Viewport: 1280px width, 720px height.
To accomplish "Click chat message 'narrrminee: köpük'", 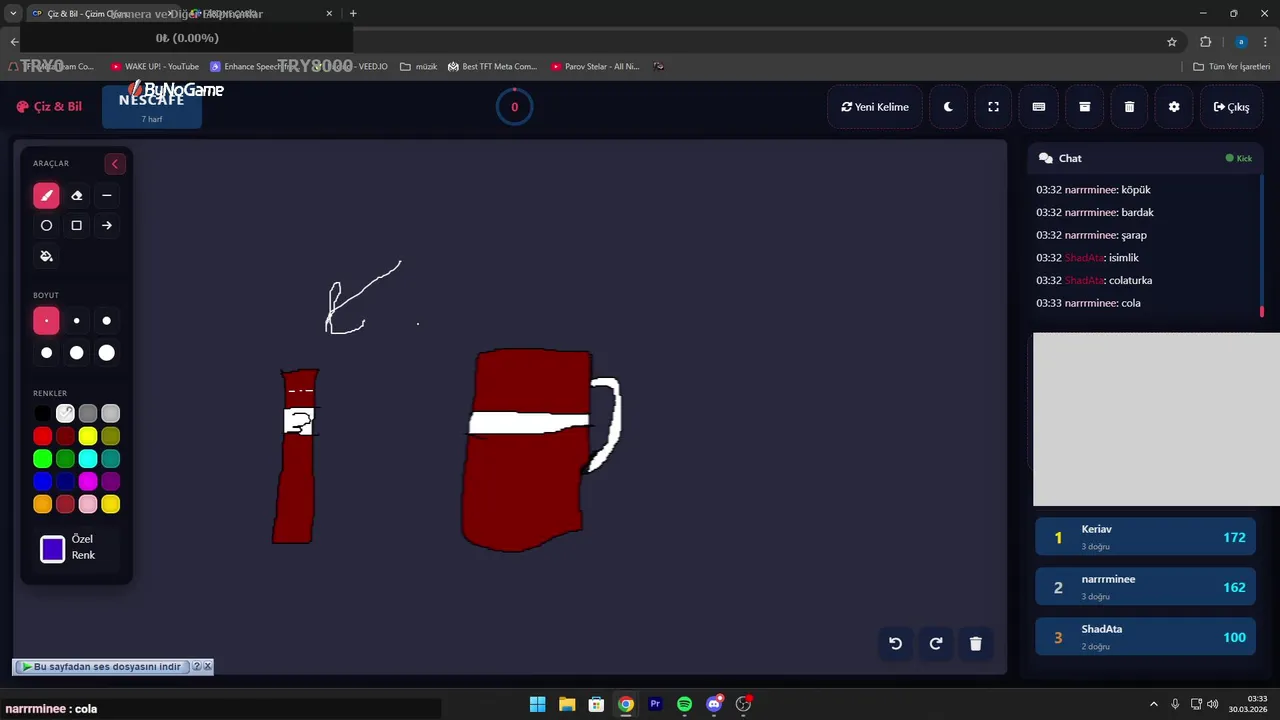I will pos(1093,190).
